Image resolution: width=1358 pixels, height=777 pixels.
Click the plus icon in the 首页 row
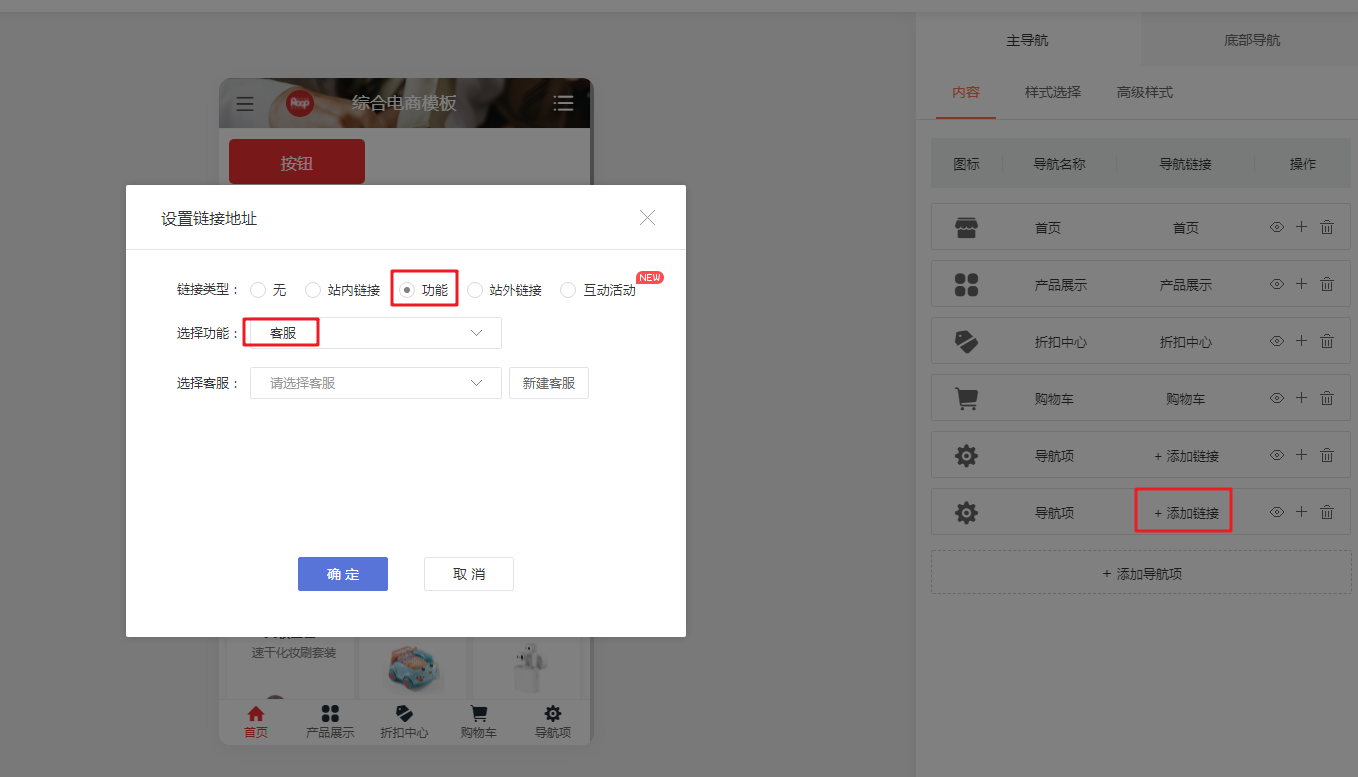(1301, 227)
